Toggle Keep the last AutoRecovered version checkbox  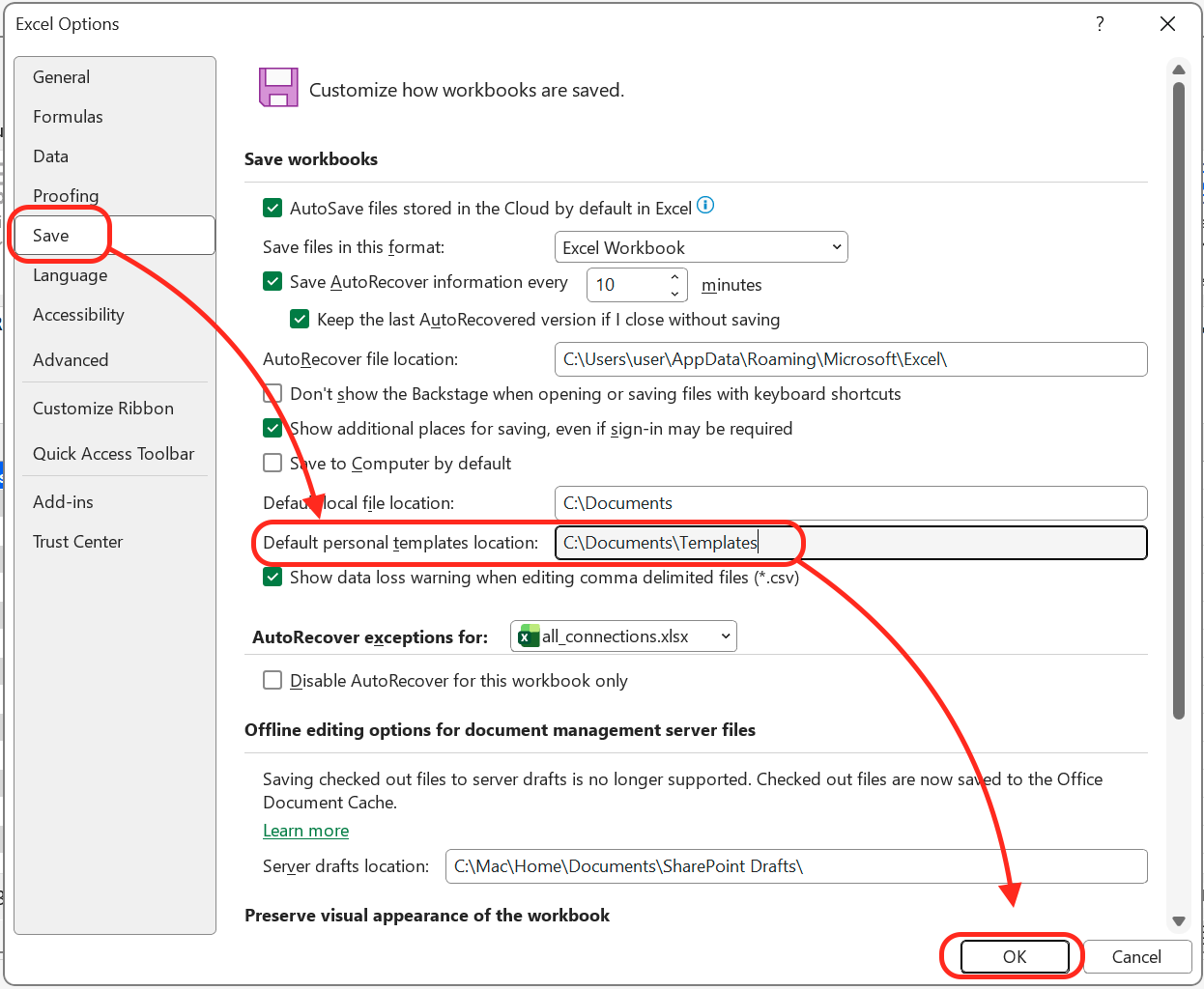pos(300,319)
